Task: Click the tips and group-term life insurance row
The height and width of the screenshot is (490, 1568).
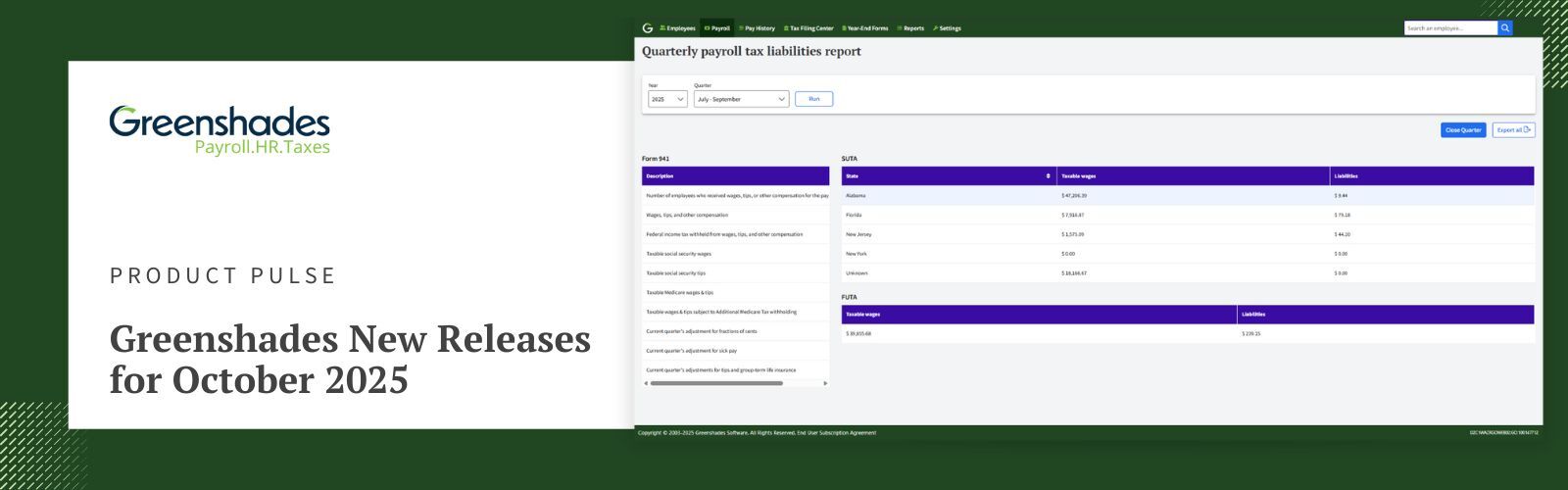Action: pyautogui.click(x=735, y=370)
